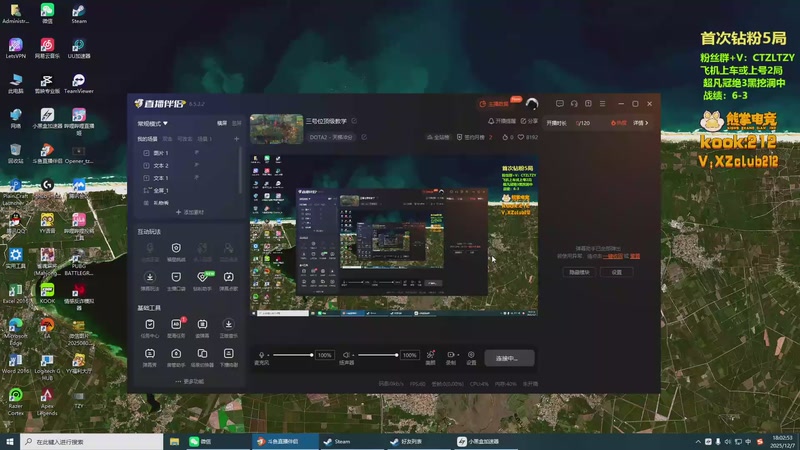Click the Windows Start button
The image size is (800, 450).
click(10, 442)
